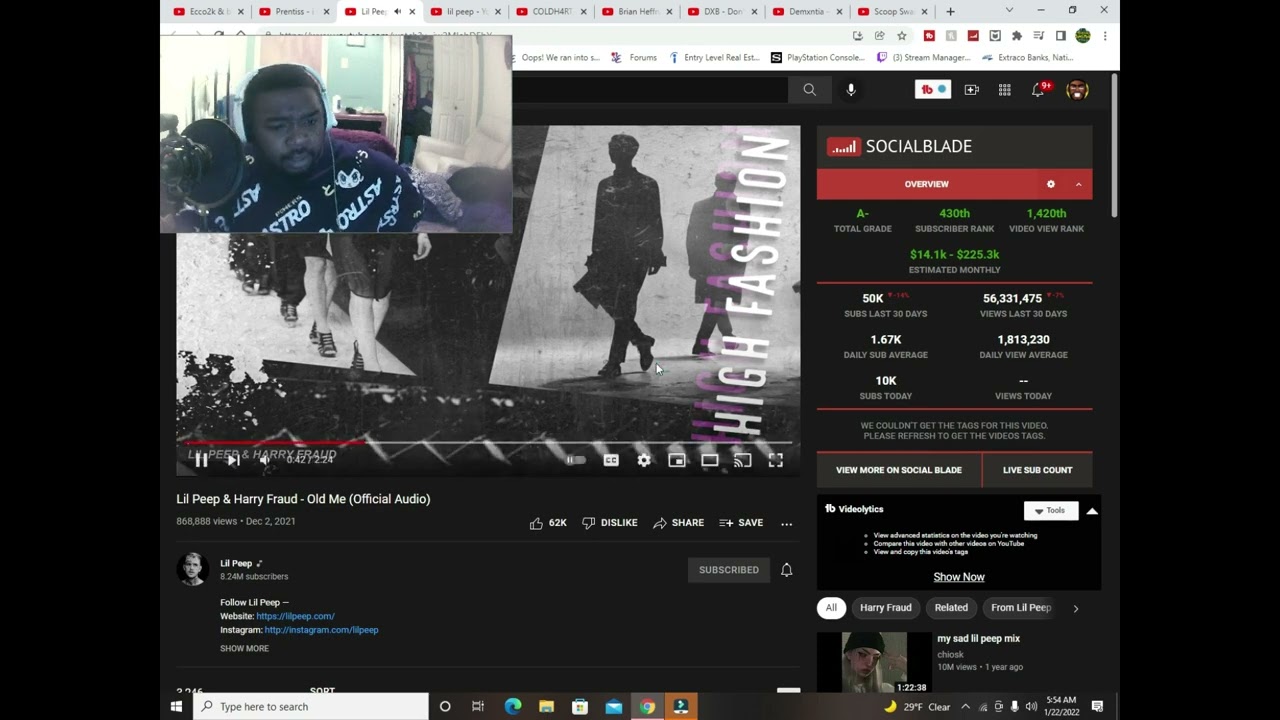The image size is (1280, 720).
Task: Open the Stream Manager bookmark
Action: 923,58
